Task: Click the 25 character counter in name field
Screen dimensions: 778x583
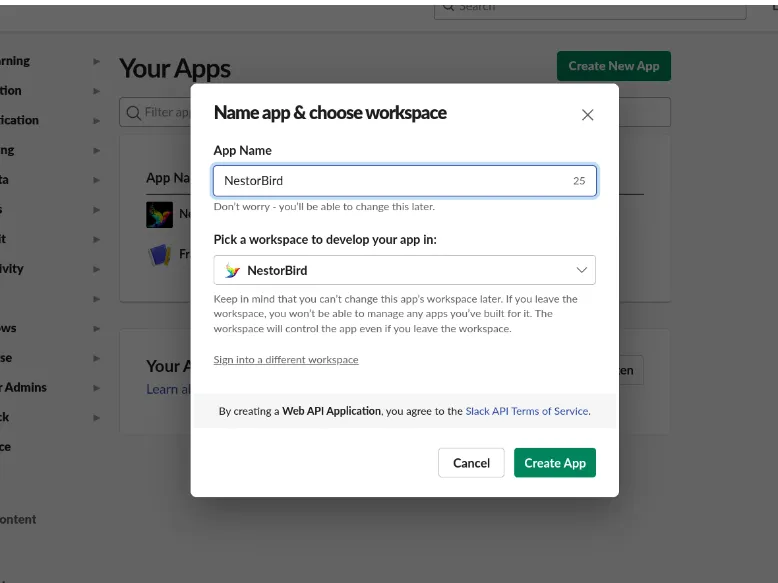Action: pos(579,181)
